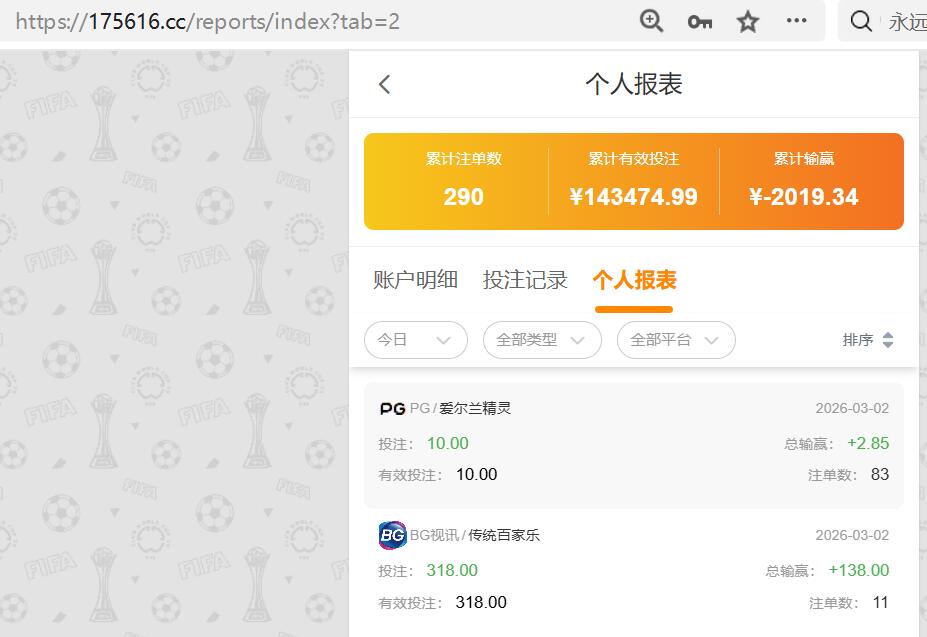Click the zoom magnifier icon in address bar

point(651,20)
